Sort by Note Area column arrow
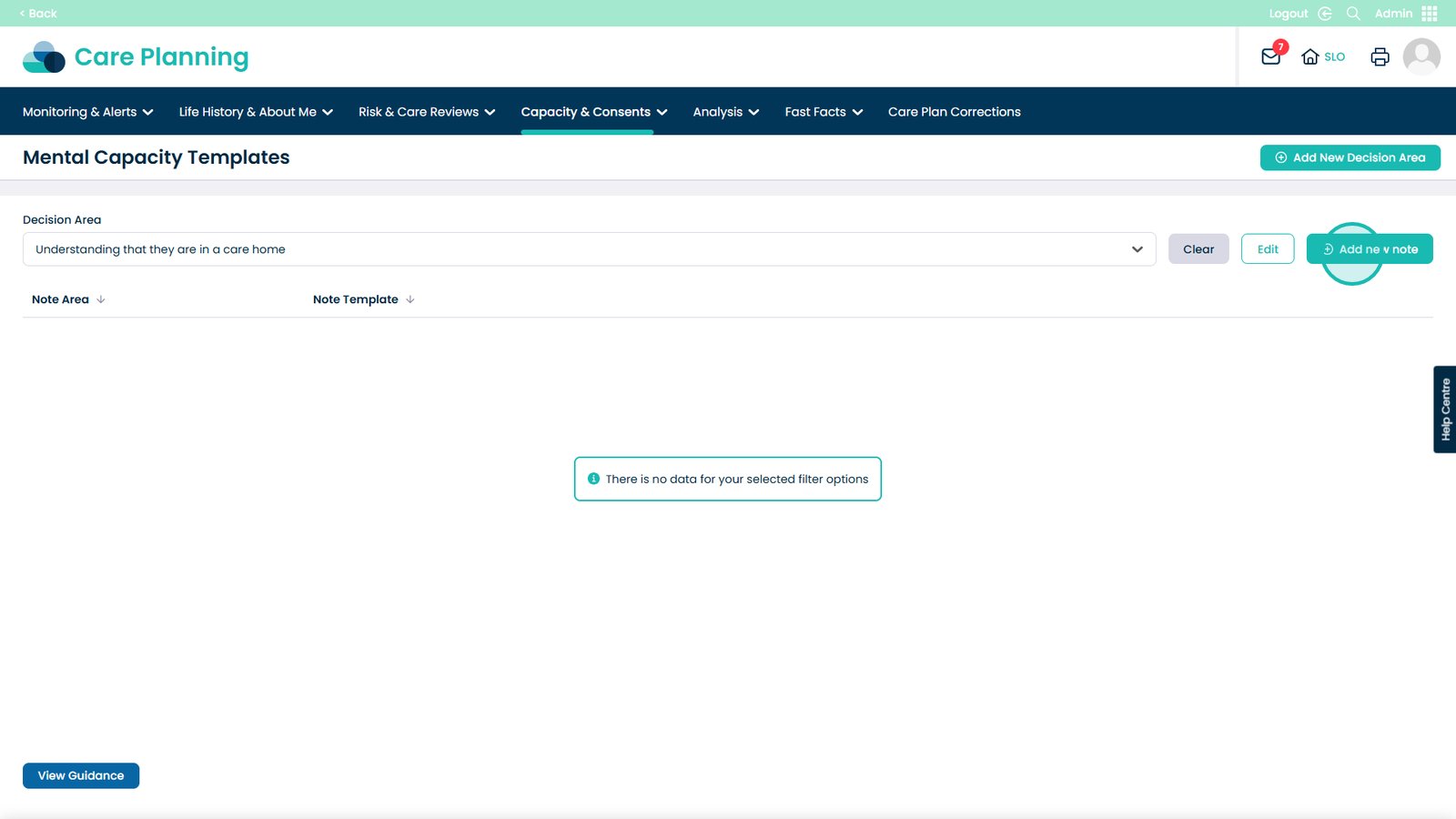Image resolution: width=1456 pixels, height=819 pixels. pyautogui.click(x=101, y=299)
